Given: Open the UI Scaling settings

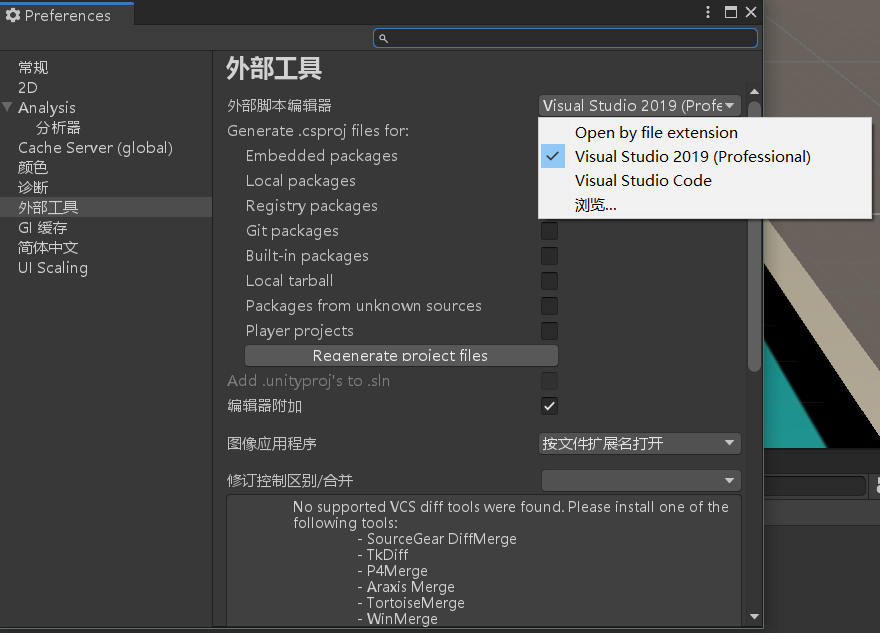Looking at the screenshot, I should pyautogui.click(x=53, y=268).
